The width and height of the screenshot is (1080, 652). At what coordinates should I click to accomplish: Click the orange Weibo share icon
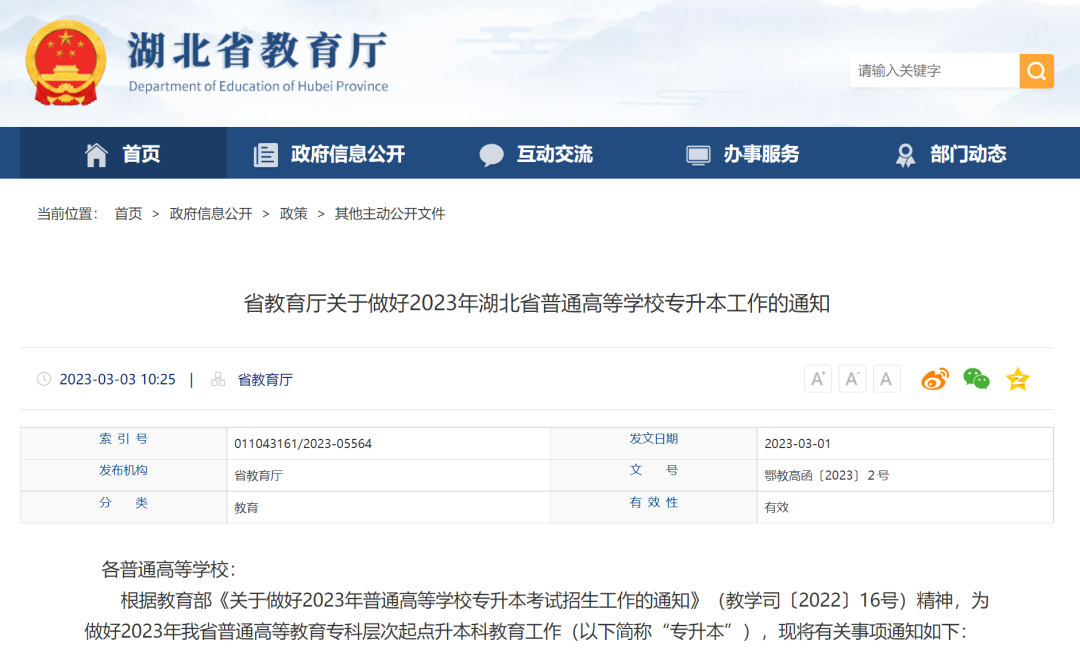click(x=934, y=378)
